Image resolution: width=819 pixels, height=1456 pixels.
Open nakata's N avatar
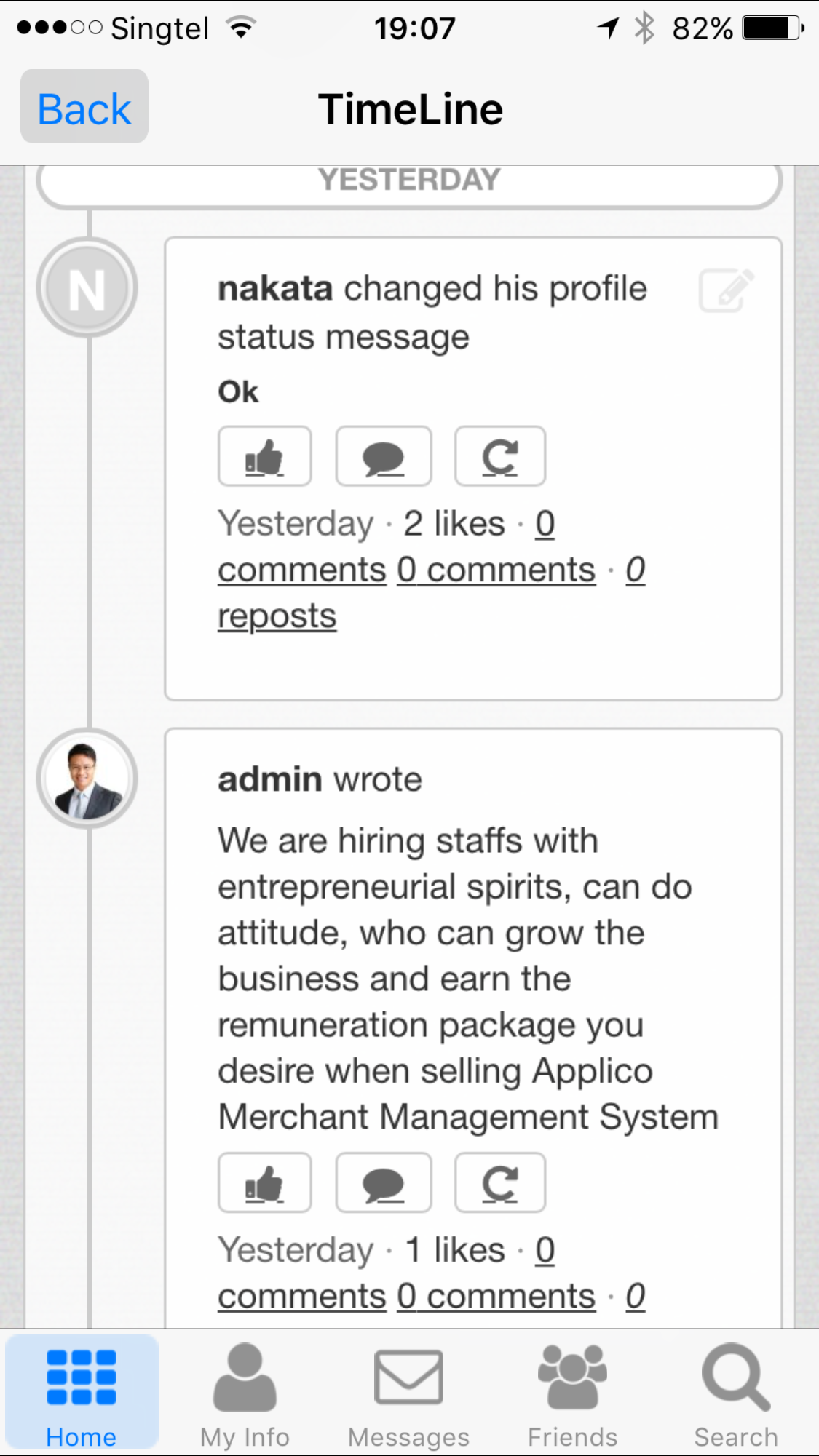(x=87, y=288)
